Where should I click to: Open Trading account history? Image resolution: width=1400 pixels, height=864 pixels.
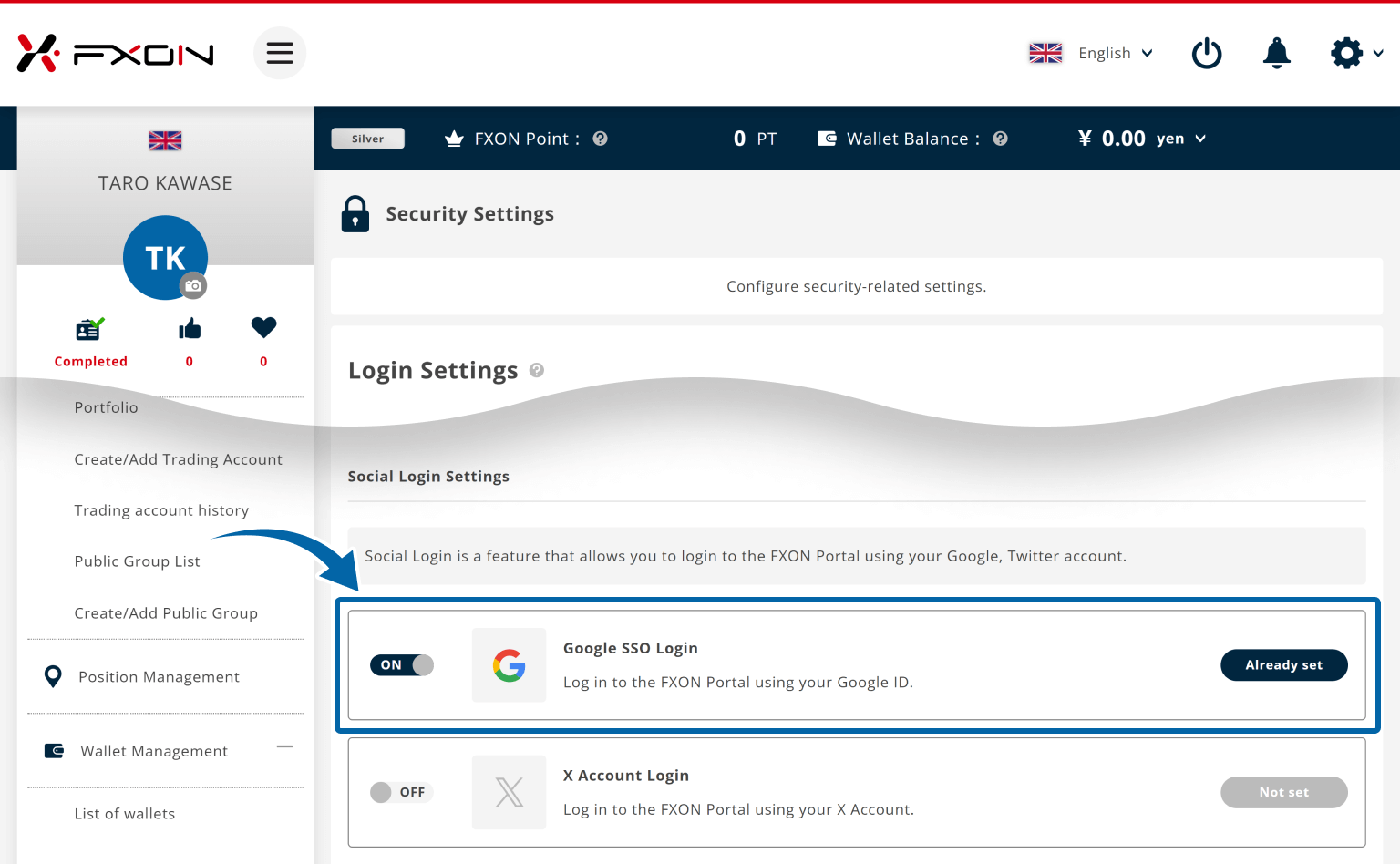(x=161, y=510)
